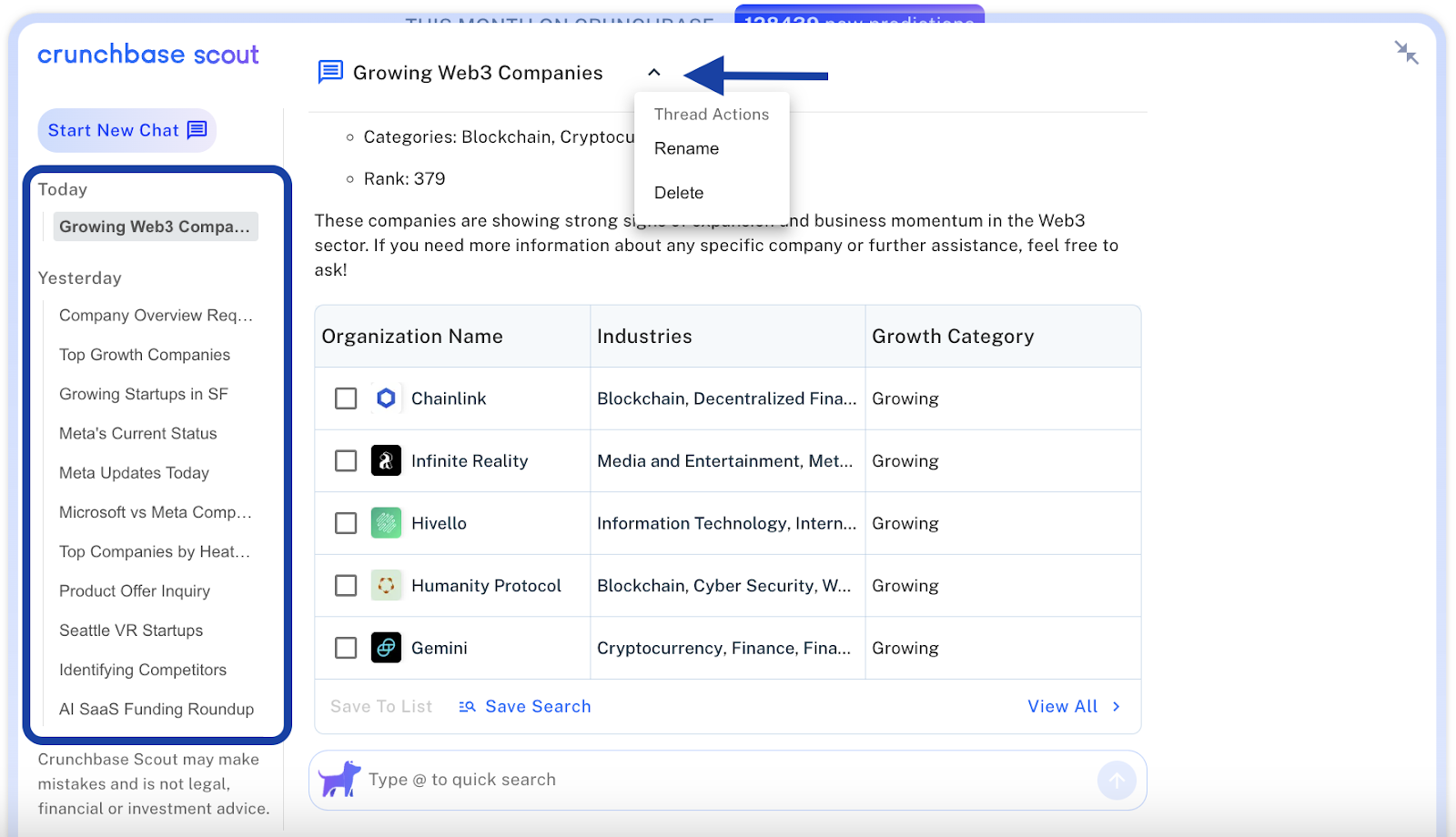Image resolution: width=1456 pixels, height=837 pixels.
Task: Open the Chainlink logo icon
Action: point(386,398)
